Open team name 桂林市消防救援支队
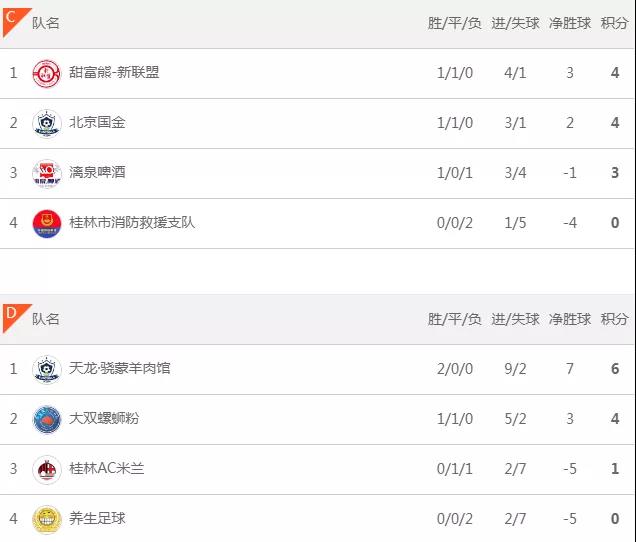Screen dimensions: 636x542 pos(132,222)
